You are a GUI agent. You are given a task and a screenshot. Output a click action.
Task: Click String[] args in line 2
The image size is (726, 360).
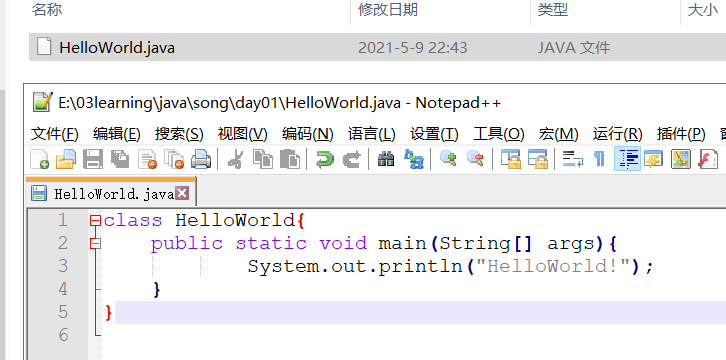(x=517, y=244)
